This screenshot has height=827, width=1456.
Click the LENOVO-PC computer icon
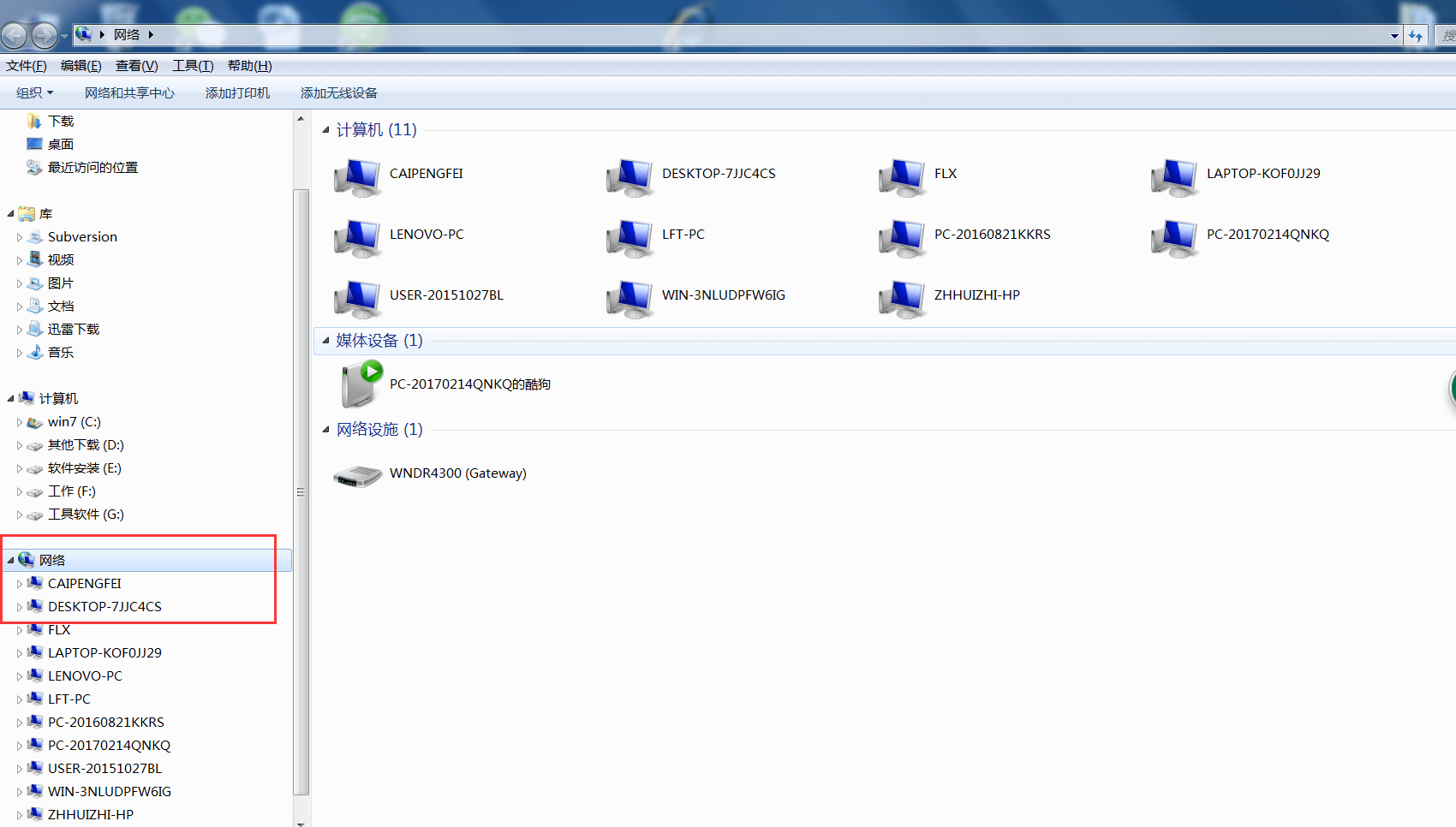pos(358,237)
